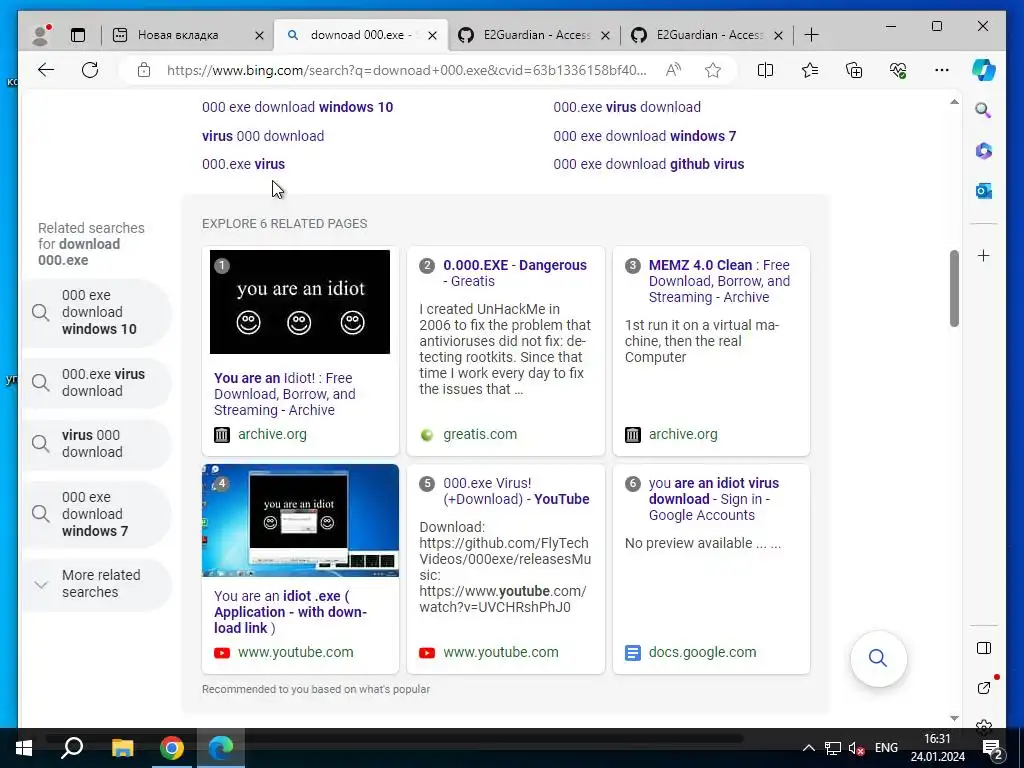Open taskbar Search magnifier
1024x768 pixels.
point(72,748)
